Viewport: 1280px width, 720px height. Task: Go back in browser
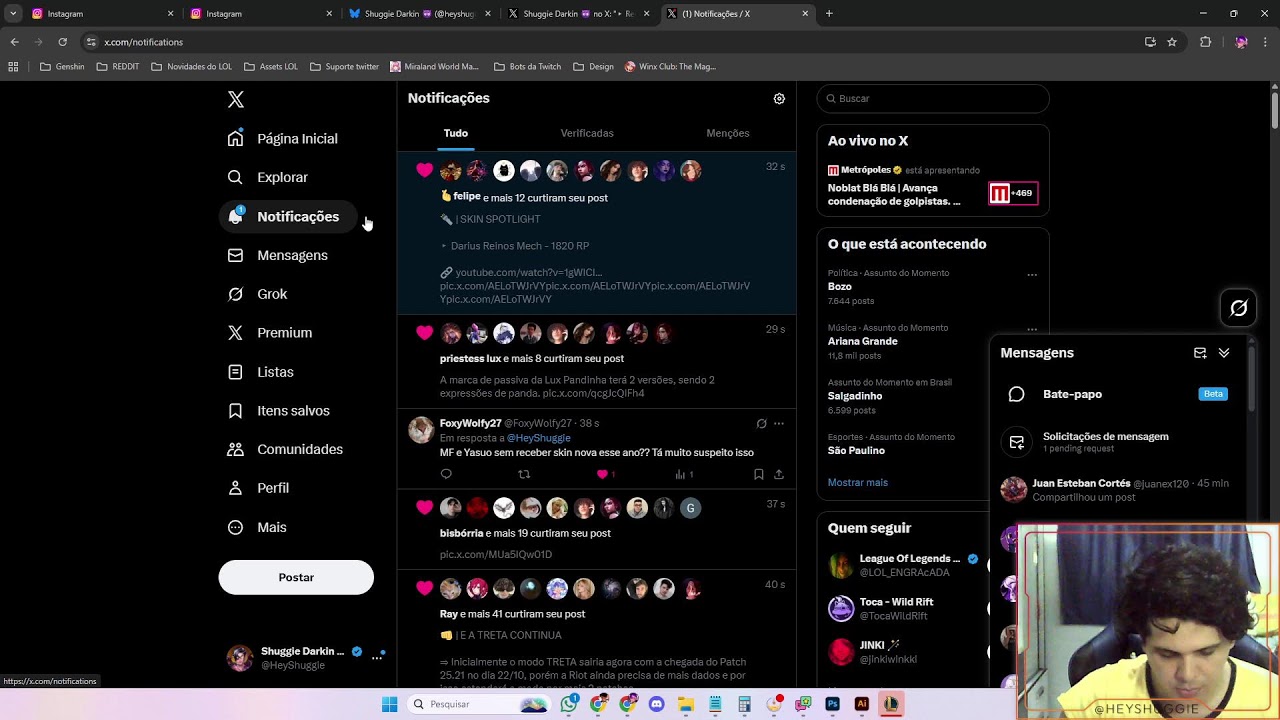click(14, 42)
